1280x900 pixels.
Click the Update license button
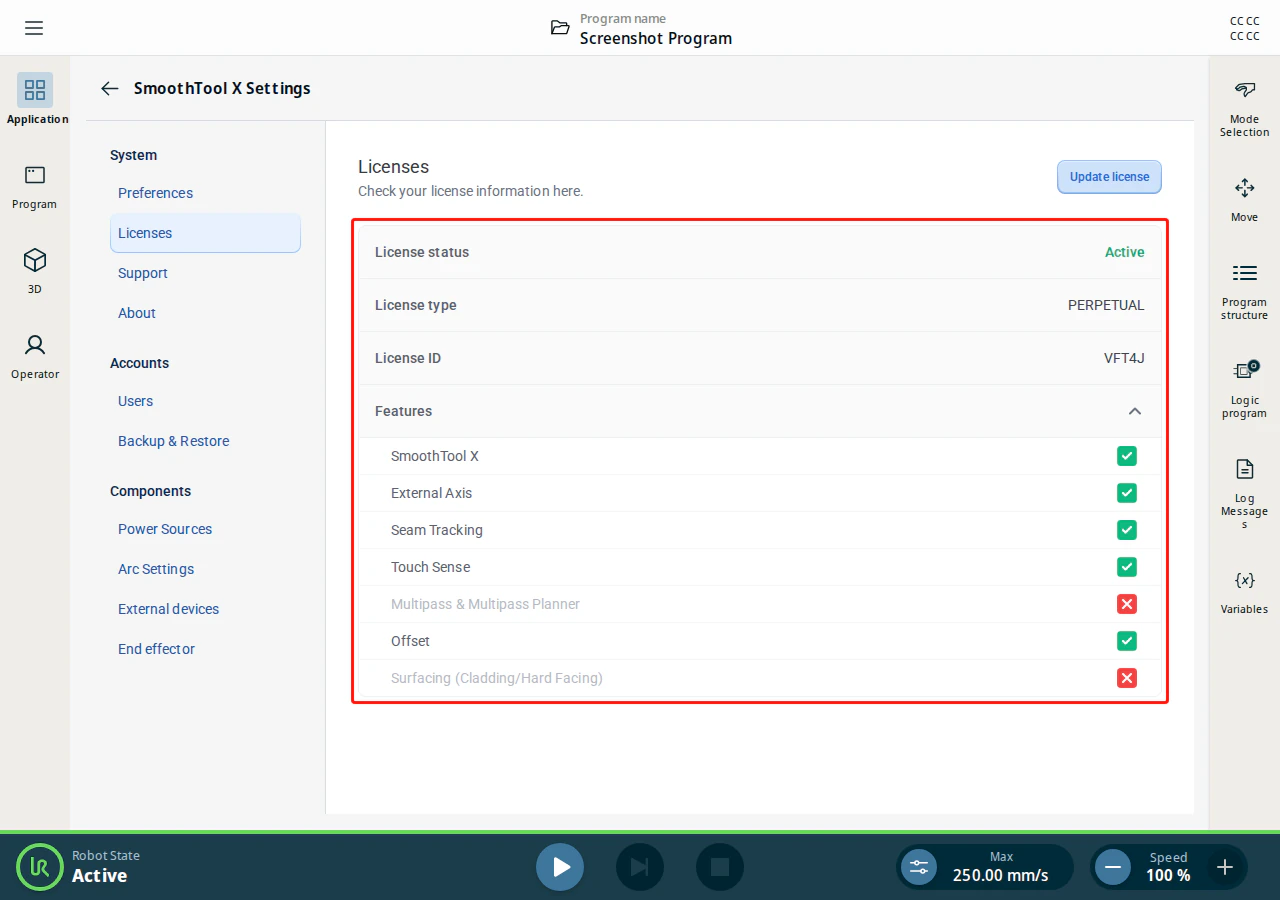(x=1109, y=177)
